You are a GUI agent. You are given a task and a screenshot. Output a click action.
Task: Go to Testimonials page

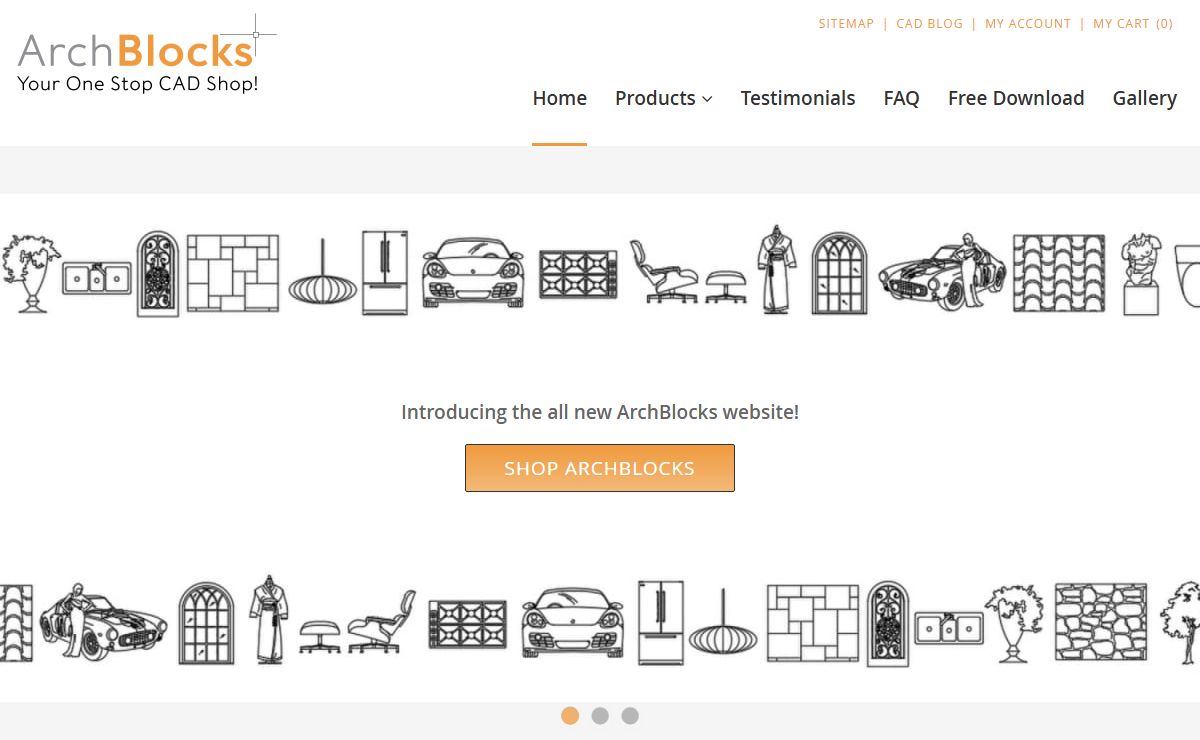pyautogui.click(x=798, y=98)
